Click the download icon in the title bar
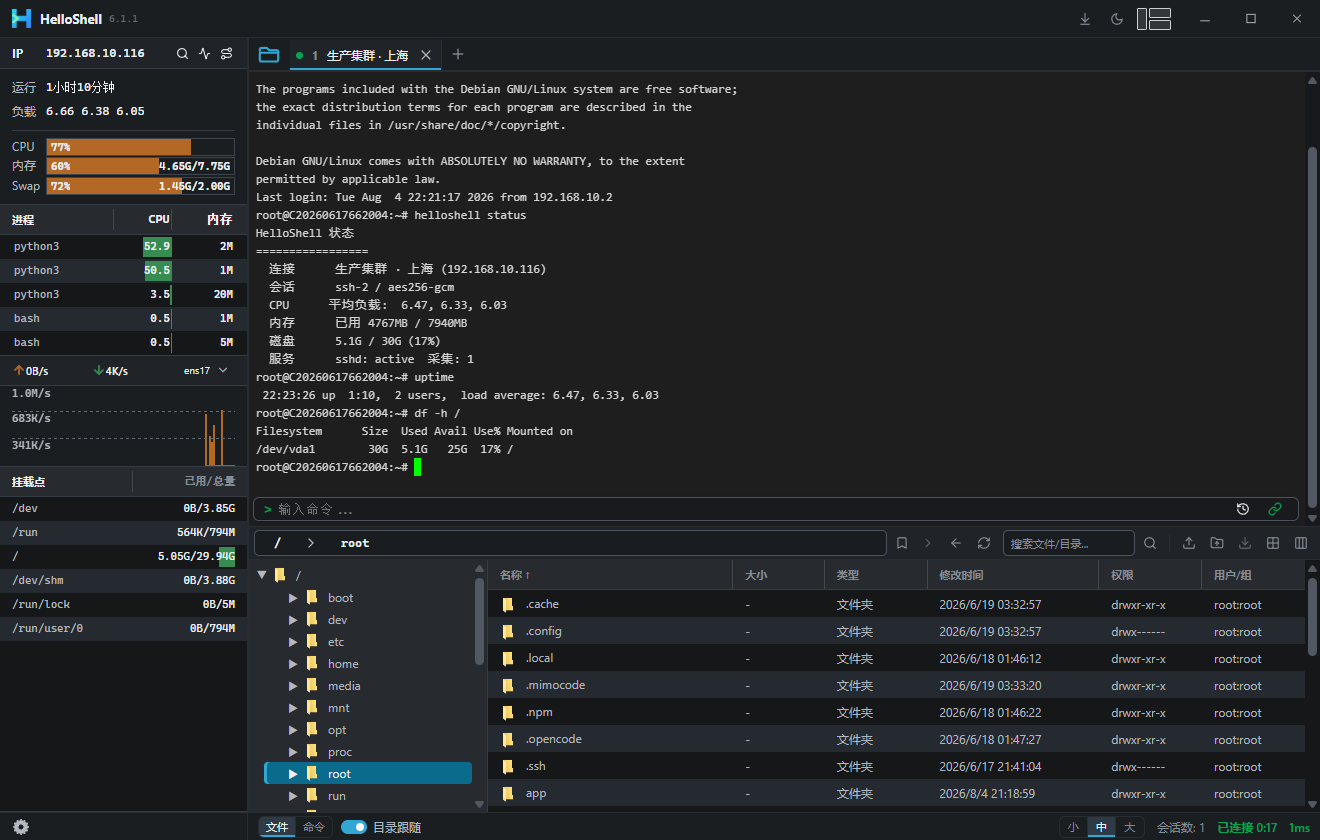Viewport: 1320px width, 840px height. pos(1085,19)
